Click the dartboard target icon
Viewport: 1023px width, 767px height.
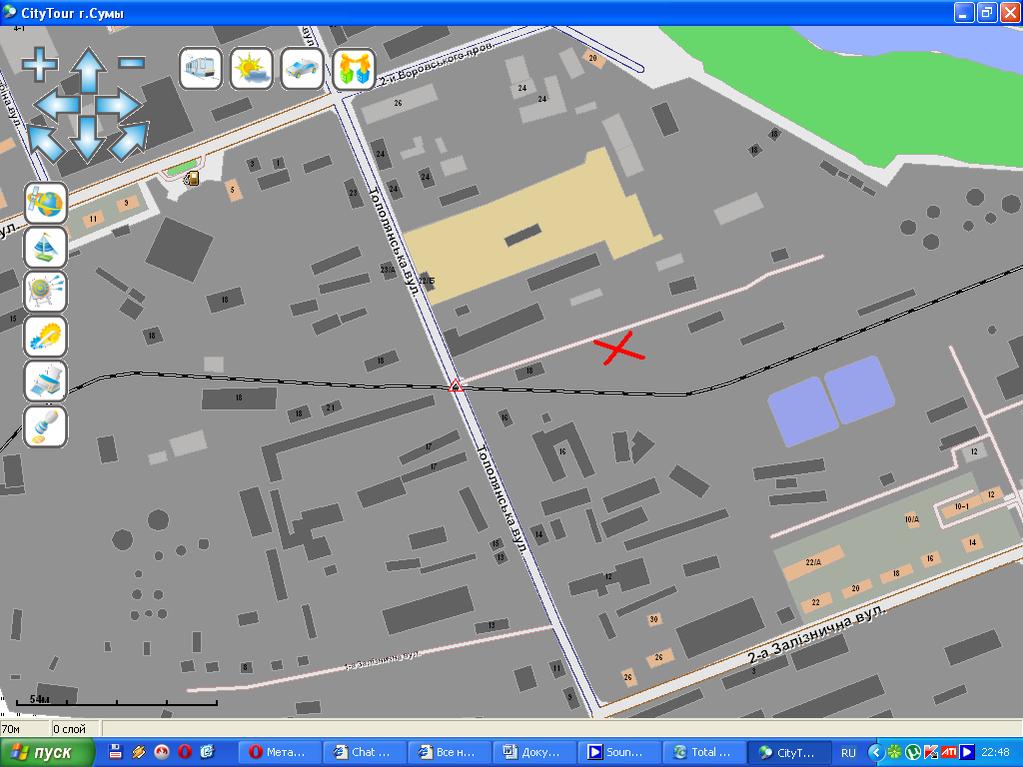(x=46, y=292)
